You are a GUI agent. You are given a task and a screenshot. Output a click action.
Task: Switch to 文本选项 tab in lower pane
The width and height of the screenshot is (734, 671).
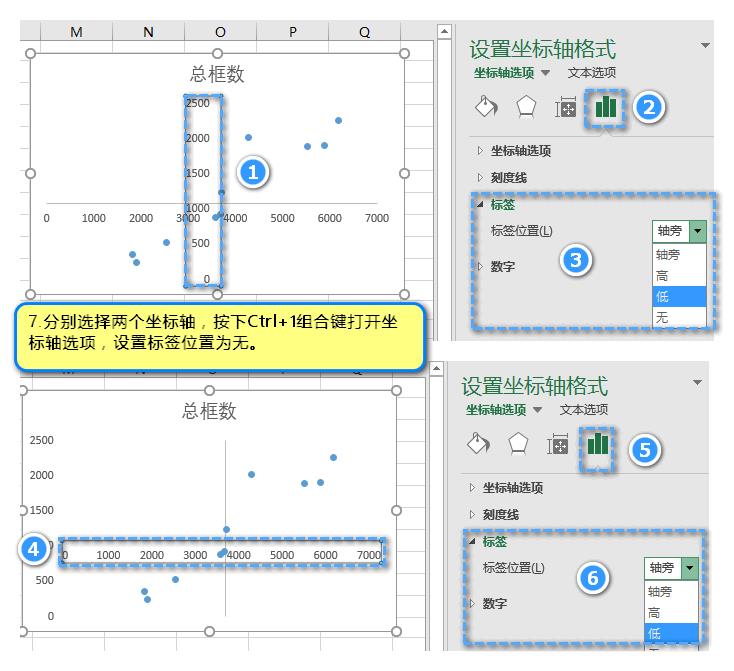click(x=583, y=409)
